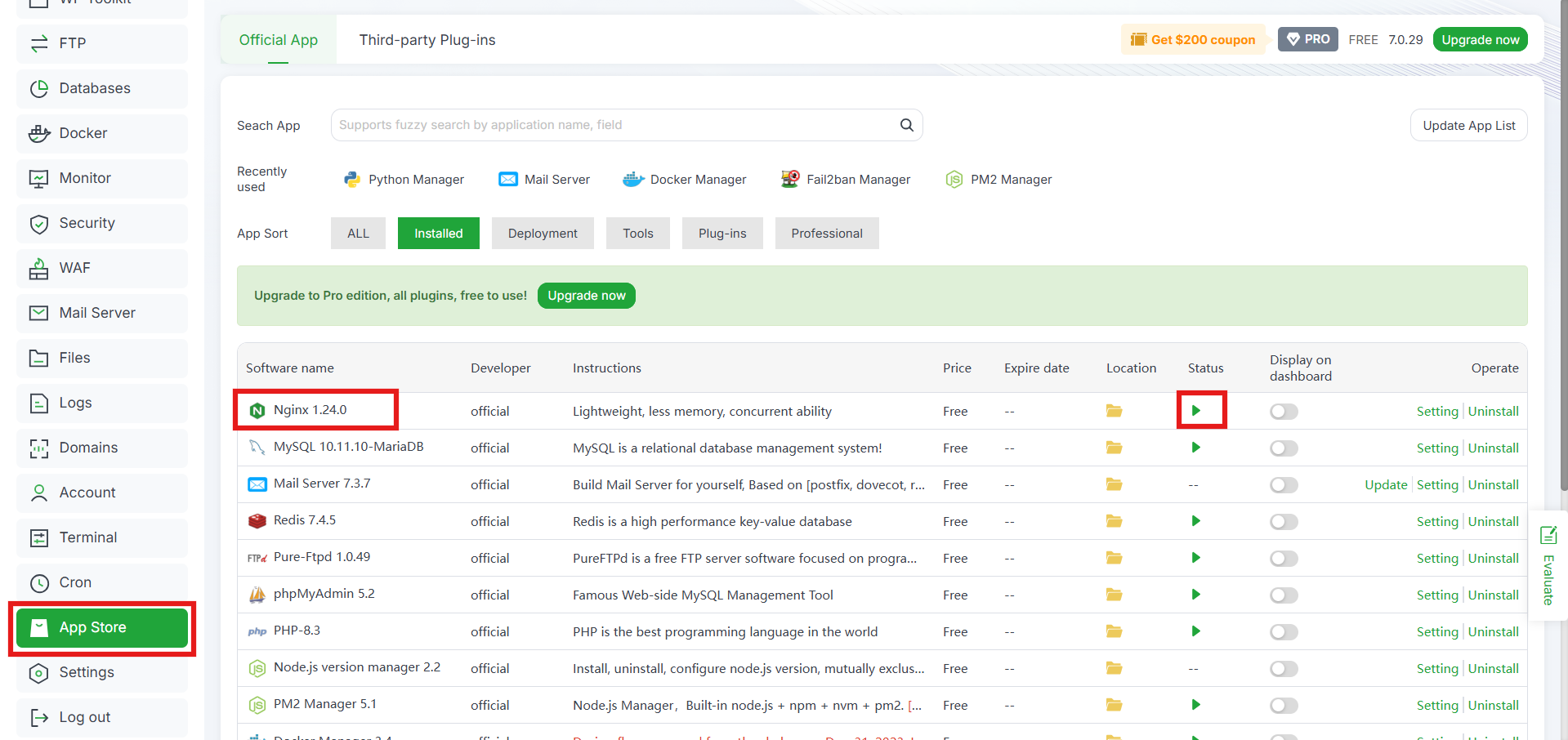
Task: Switch to the Official App tab
Action: point(279,40)
